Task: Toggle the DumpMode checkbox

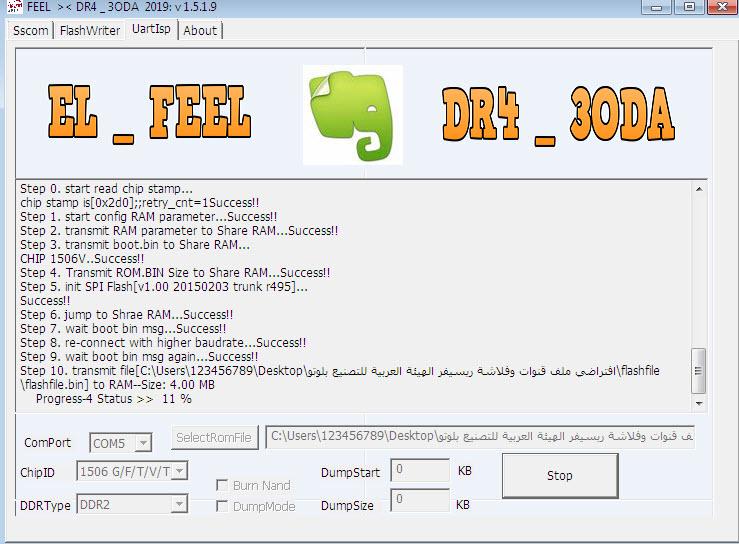Action: [222, 506]
